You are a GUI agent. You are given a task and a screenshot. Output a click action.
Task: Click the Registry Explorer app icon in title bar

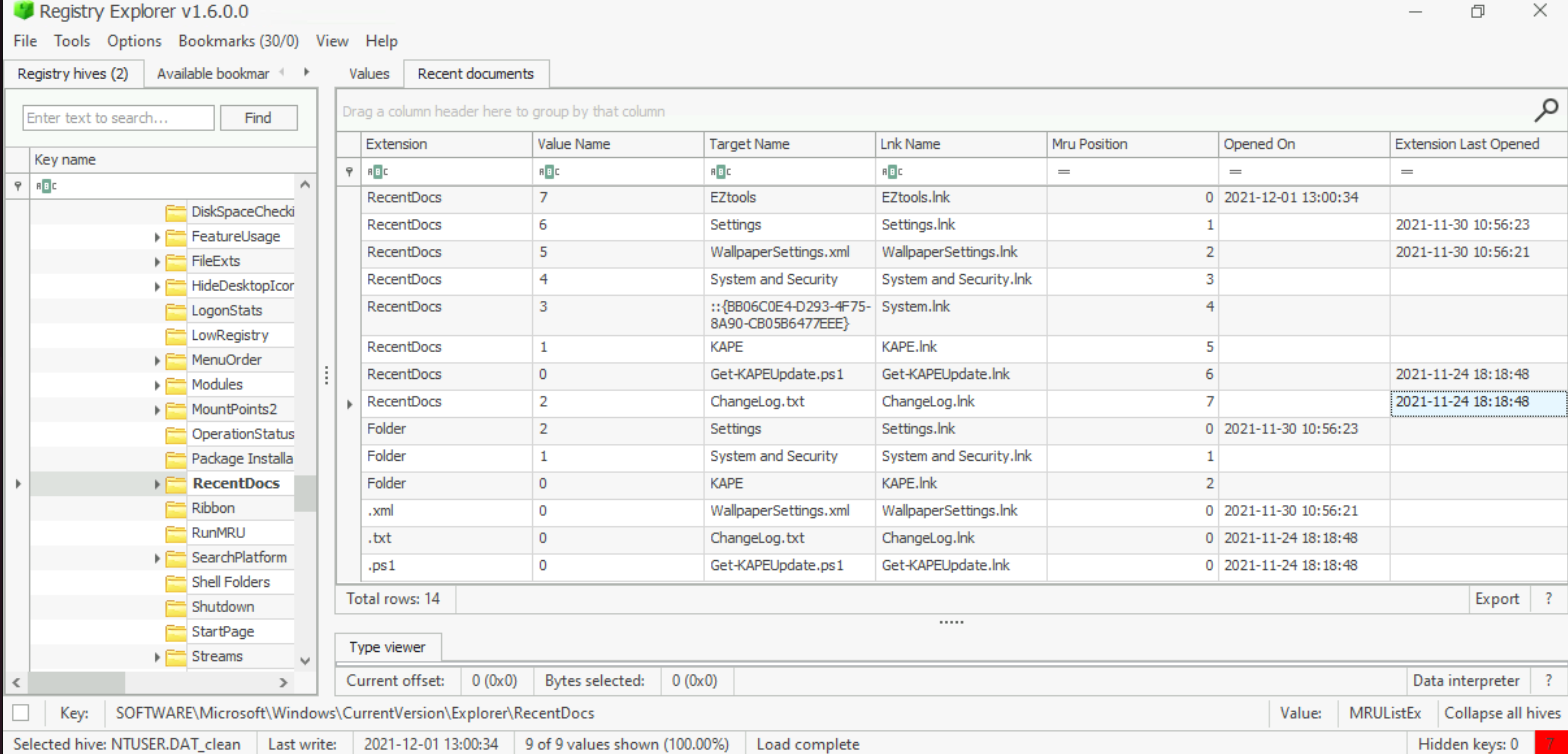[24, 10]
